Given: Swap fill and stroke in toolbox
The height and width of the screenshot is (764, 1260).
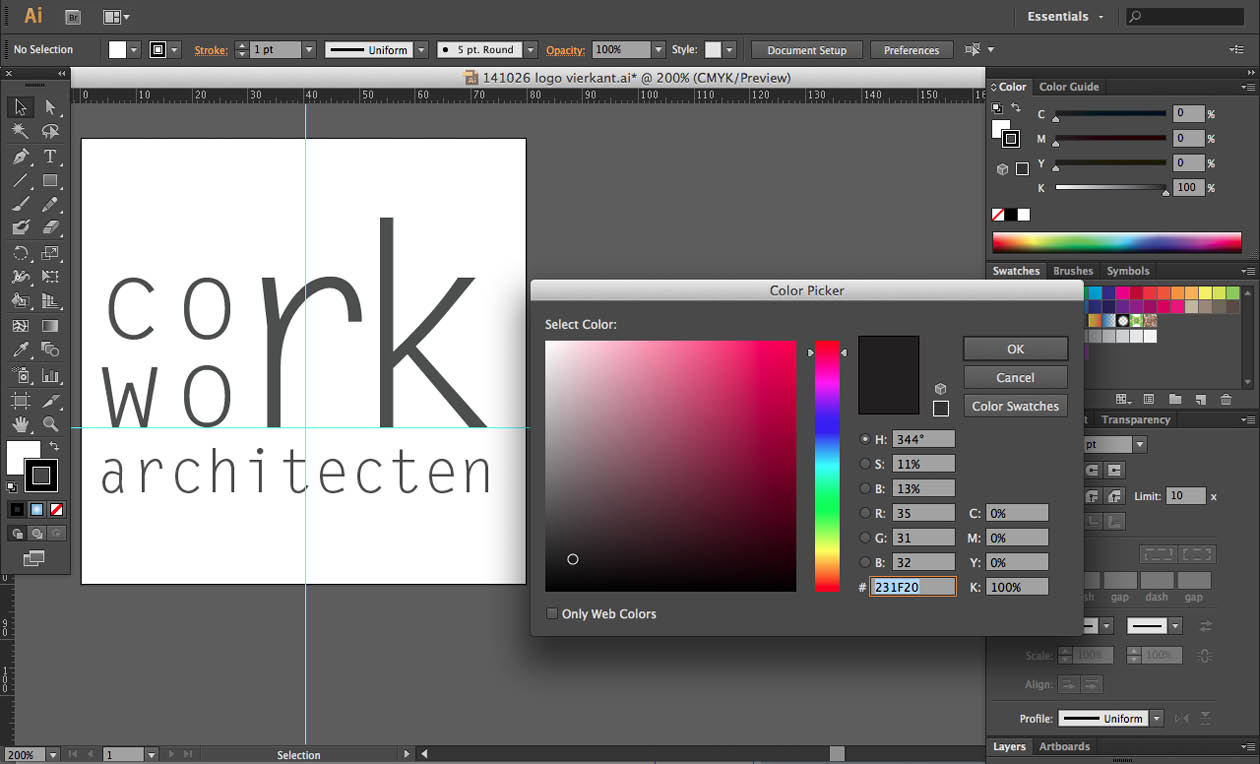Looking at the screenshot, I should click(54, 446).
